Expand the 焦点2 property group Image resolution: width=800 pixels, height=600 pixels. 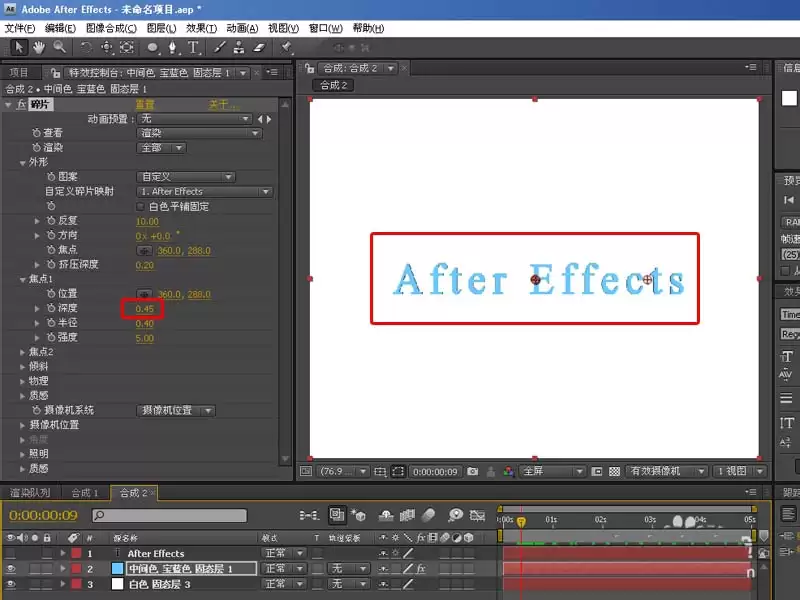coord(22,352)
